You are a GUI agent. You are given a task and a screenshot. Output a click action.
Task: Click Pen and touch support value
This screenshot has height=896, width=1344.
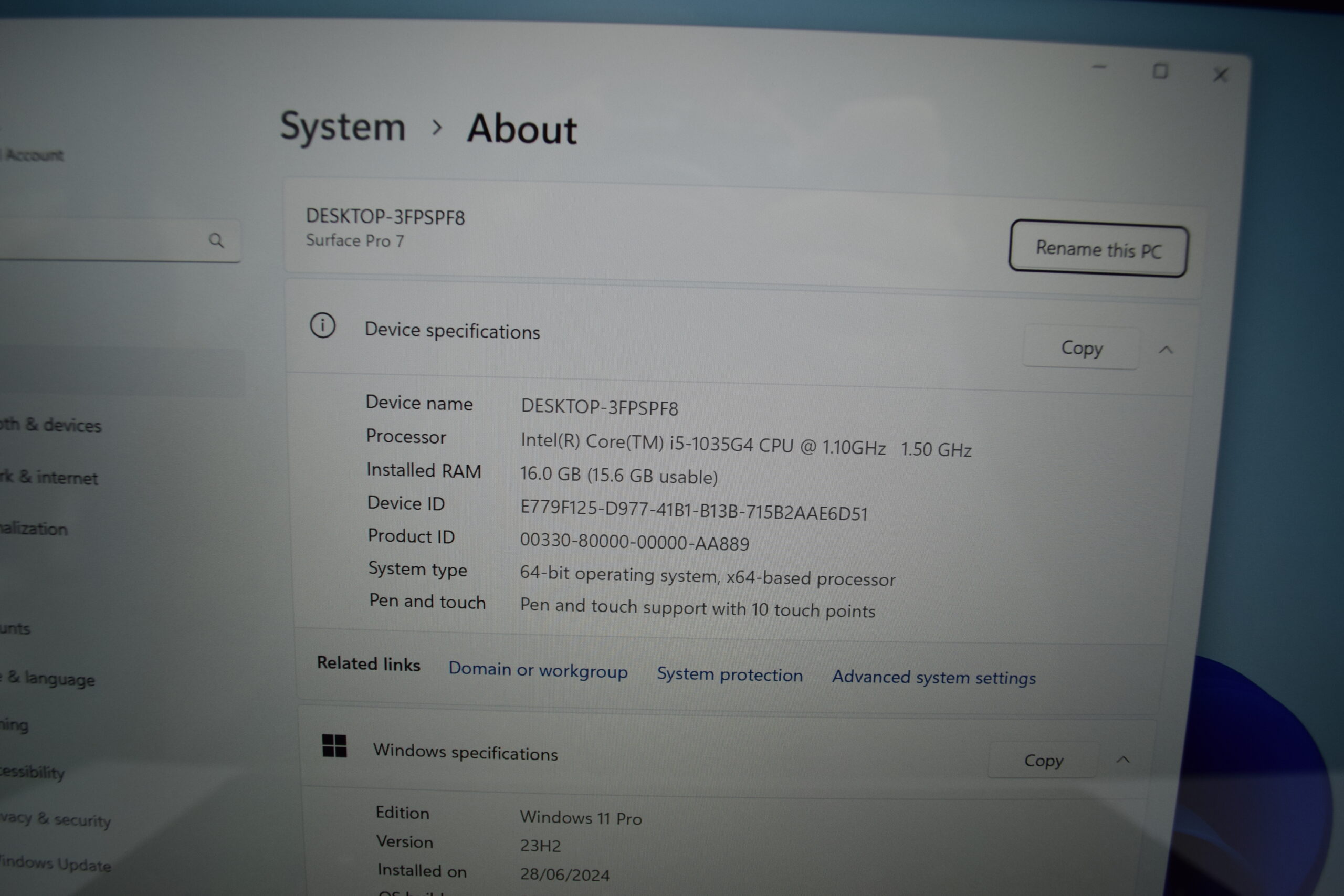pyautogui.click(x=697, y=608)
